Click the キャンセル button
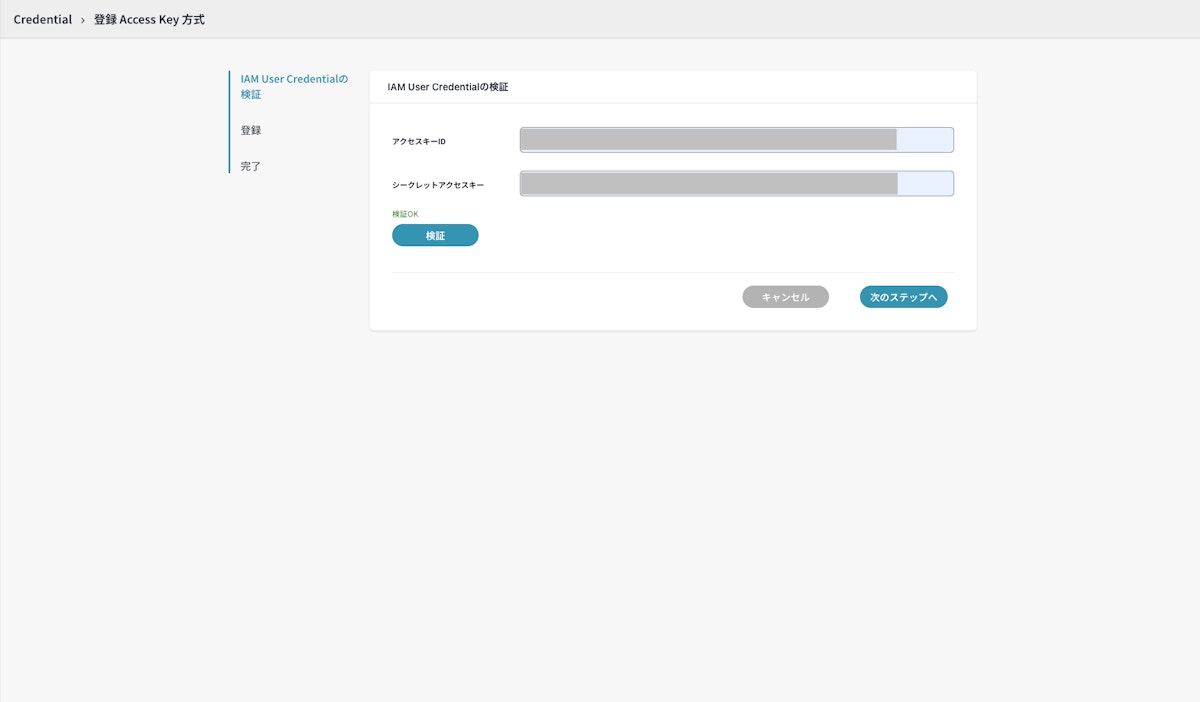This screenshot has height=702, width=1200. 785,297
